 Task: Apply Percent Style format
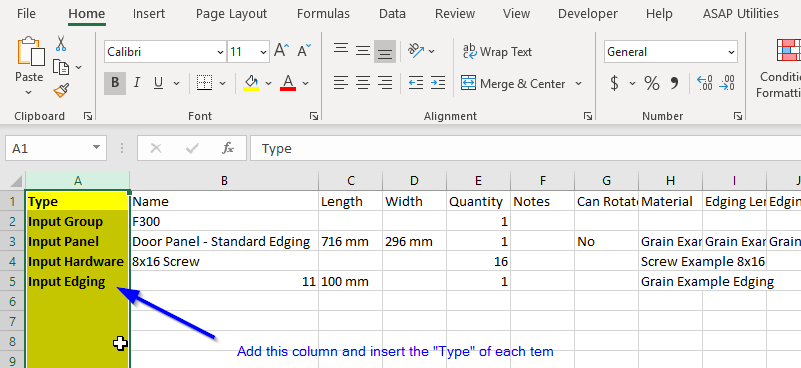click(x=651, y=83)
